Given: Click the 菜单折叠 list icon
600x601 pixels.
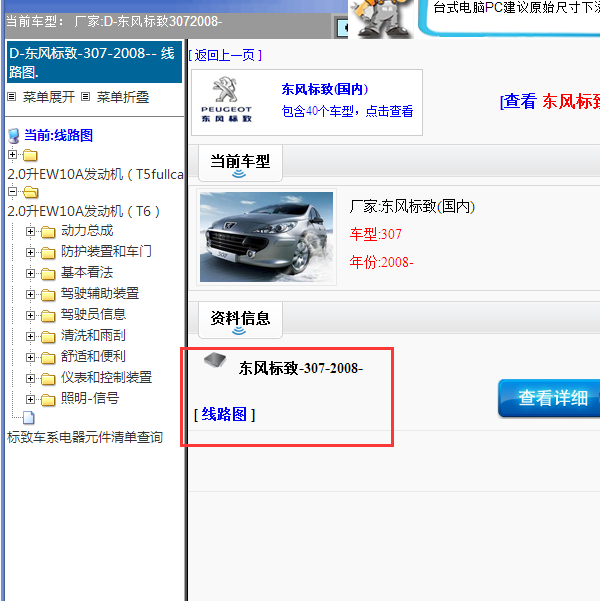Looking at the screenshot, I should pos(85,97).
